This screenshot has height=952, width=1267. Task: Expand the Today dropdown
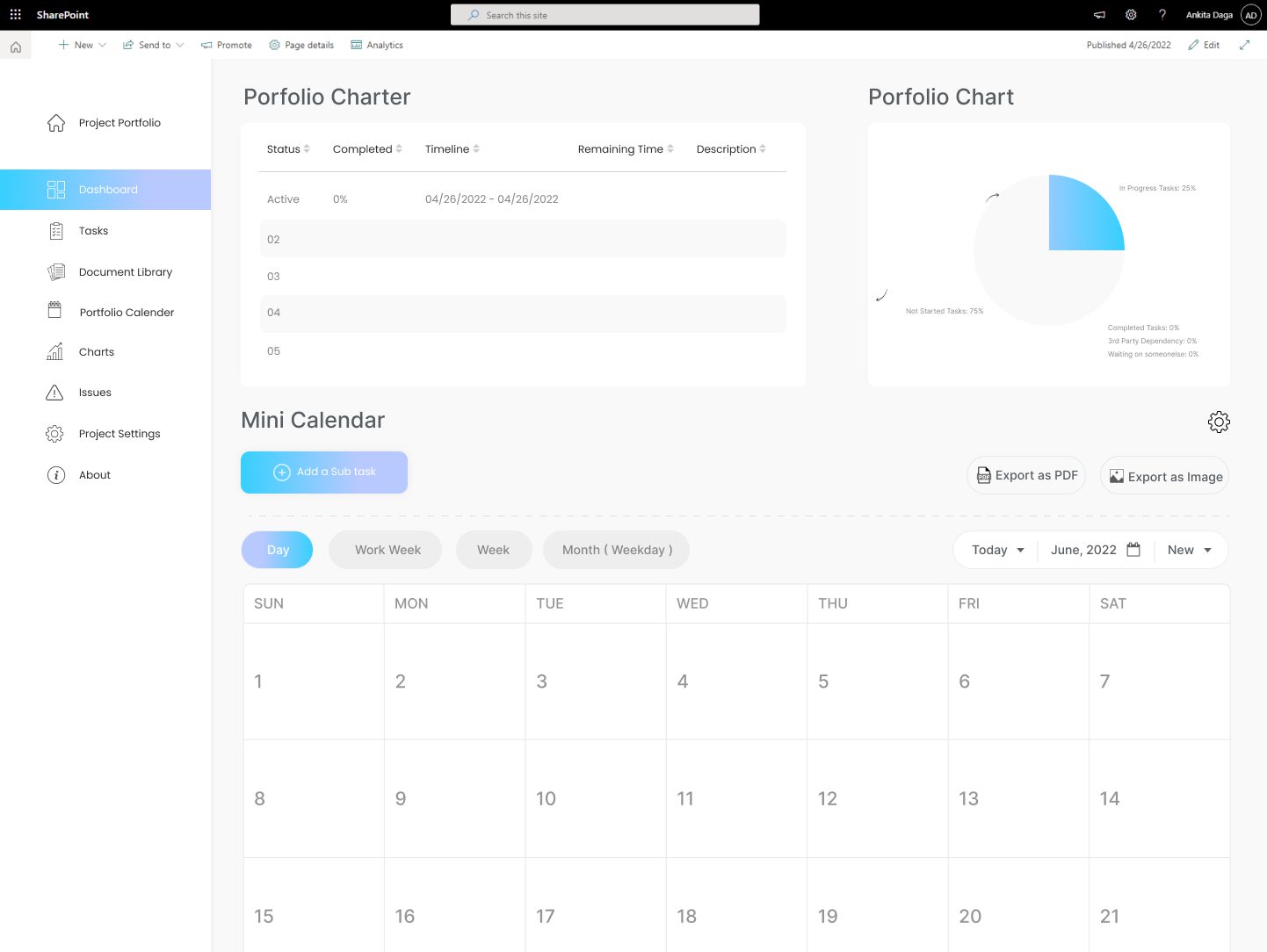[x=997, y=550]
